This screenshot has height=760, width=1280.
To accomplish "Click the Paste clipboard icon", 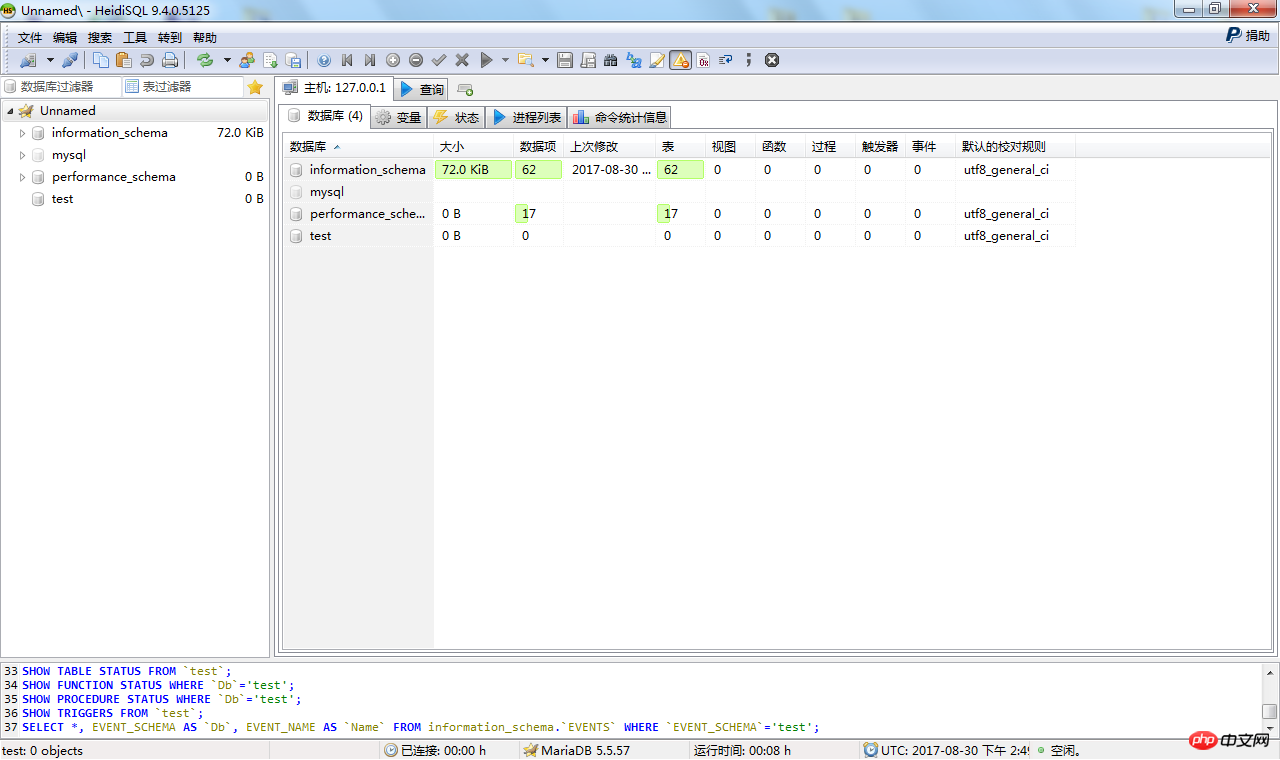I will (x=124, y=60).
